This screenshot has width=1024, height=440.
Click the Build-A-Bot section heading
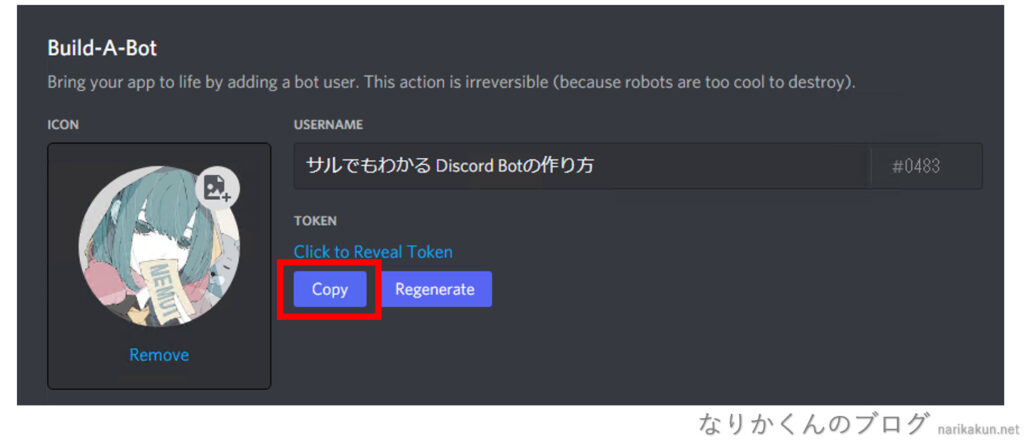coord(102,48)
